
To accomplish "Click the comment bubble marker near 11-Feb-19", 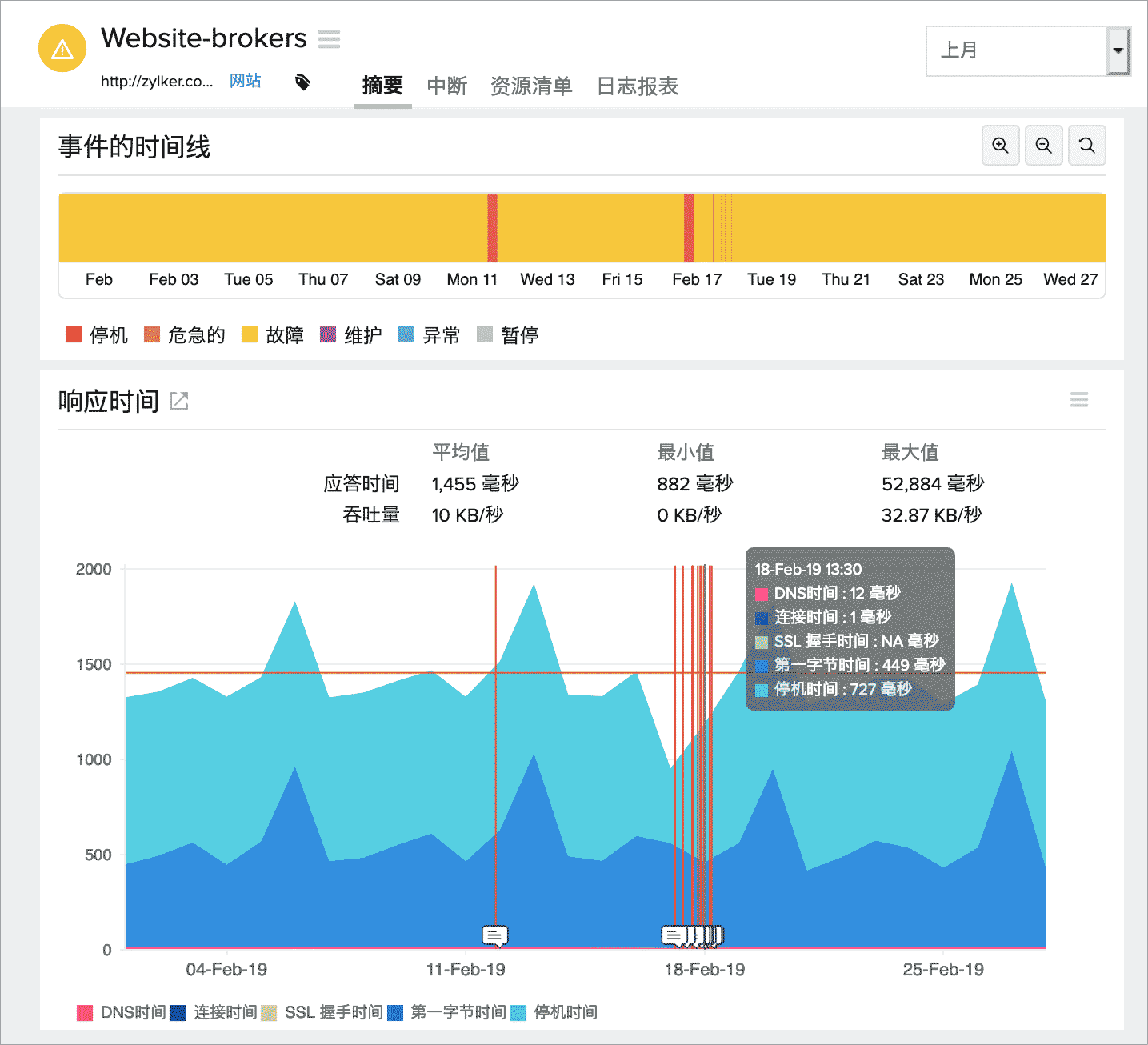I will [x=494, y=935].
